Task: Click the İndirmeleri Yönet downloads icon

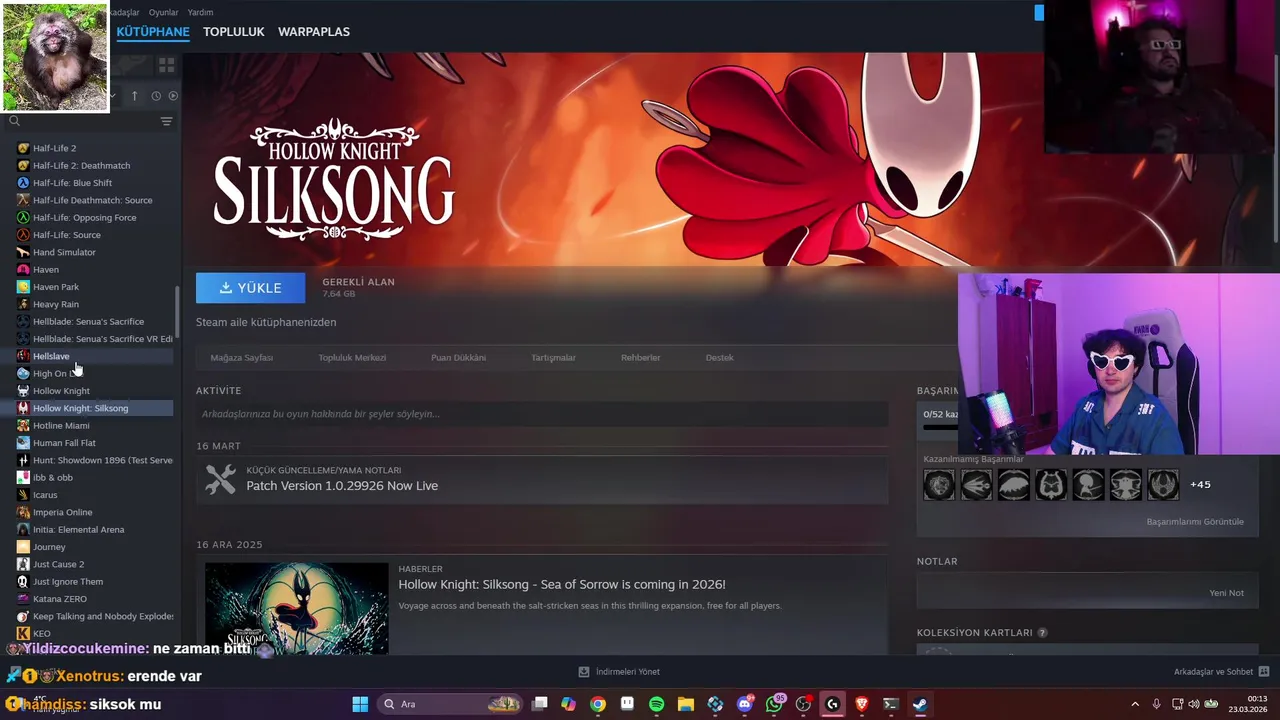Action: [x=584, y=672]
